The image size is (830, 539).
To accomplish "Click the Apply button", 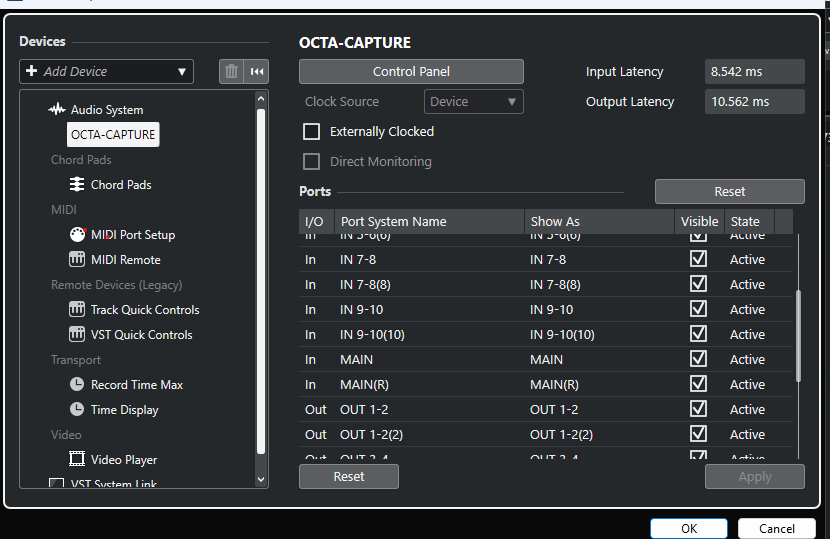I will tap(755, 477).
